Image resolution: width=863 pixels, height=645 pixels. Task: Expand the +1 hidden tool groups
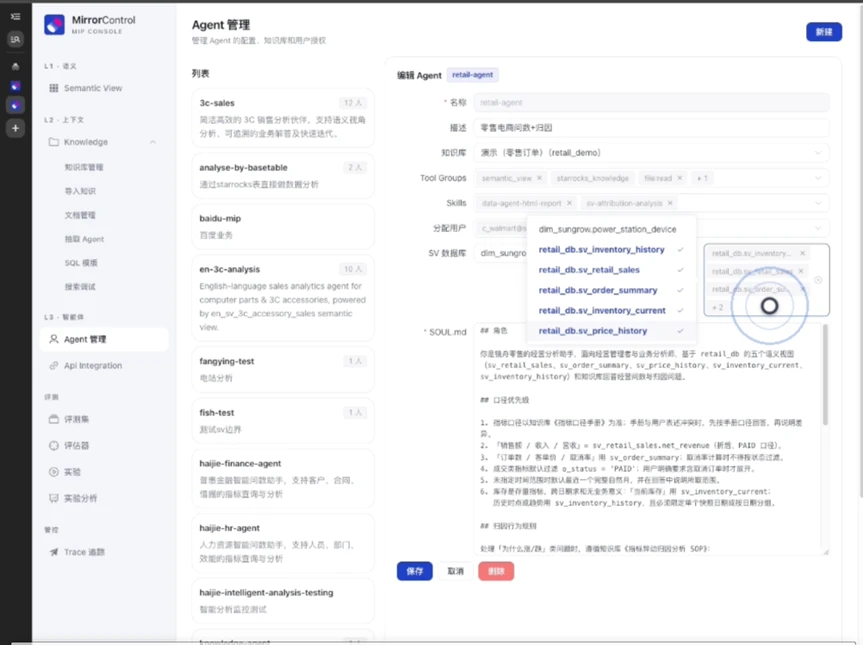[702, 178]
